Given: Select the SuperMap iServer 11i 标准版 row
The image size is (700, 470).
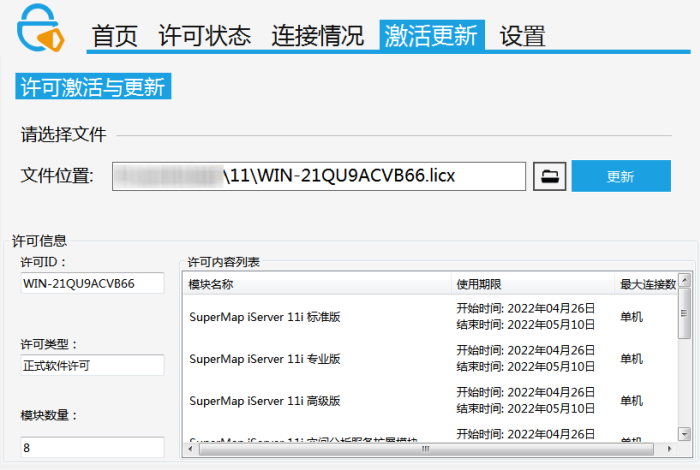Looking at the screenshot, I should [430, 316].
